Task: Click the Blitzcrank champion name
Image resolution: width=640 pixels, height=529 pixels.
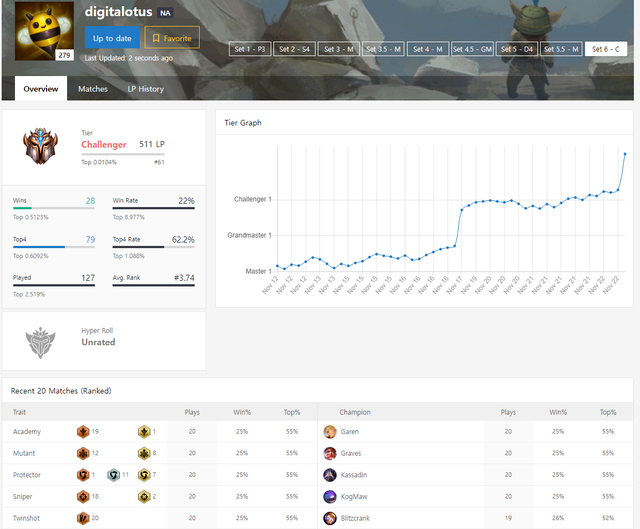Action: pos(355,518)
